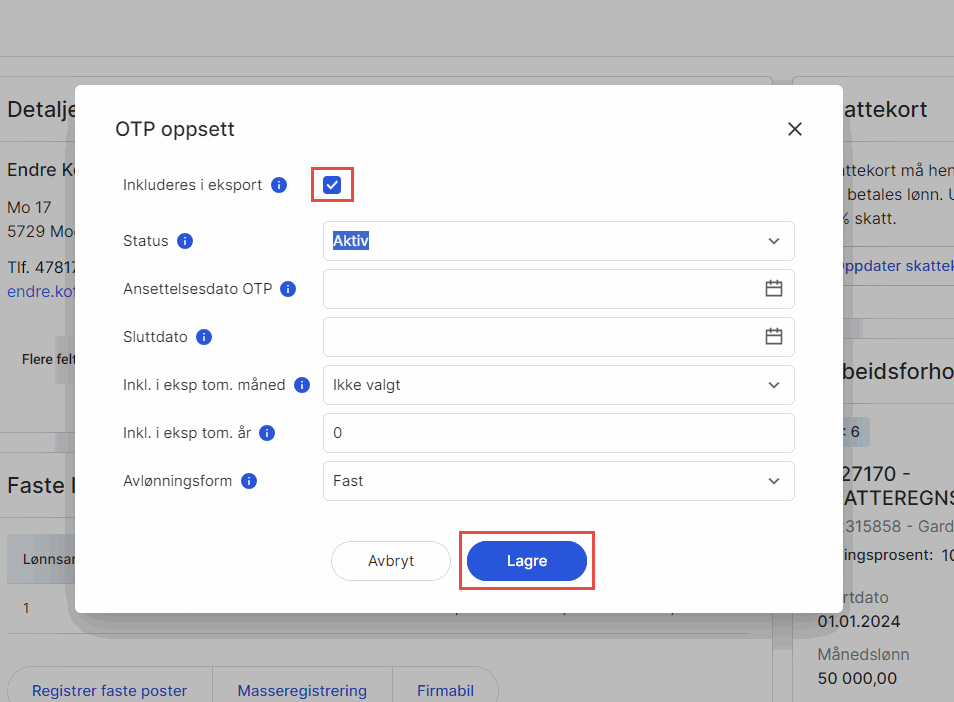
Task: Uncheck the Inkluderes i eksport checkbox
Action: coord(333,185)
